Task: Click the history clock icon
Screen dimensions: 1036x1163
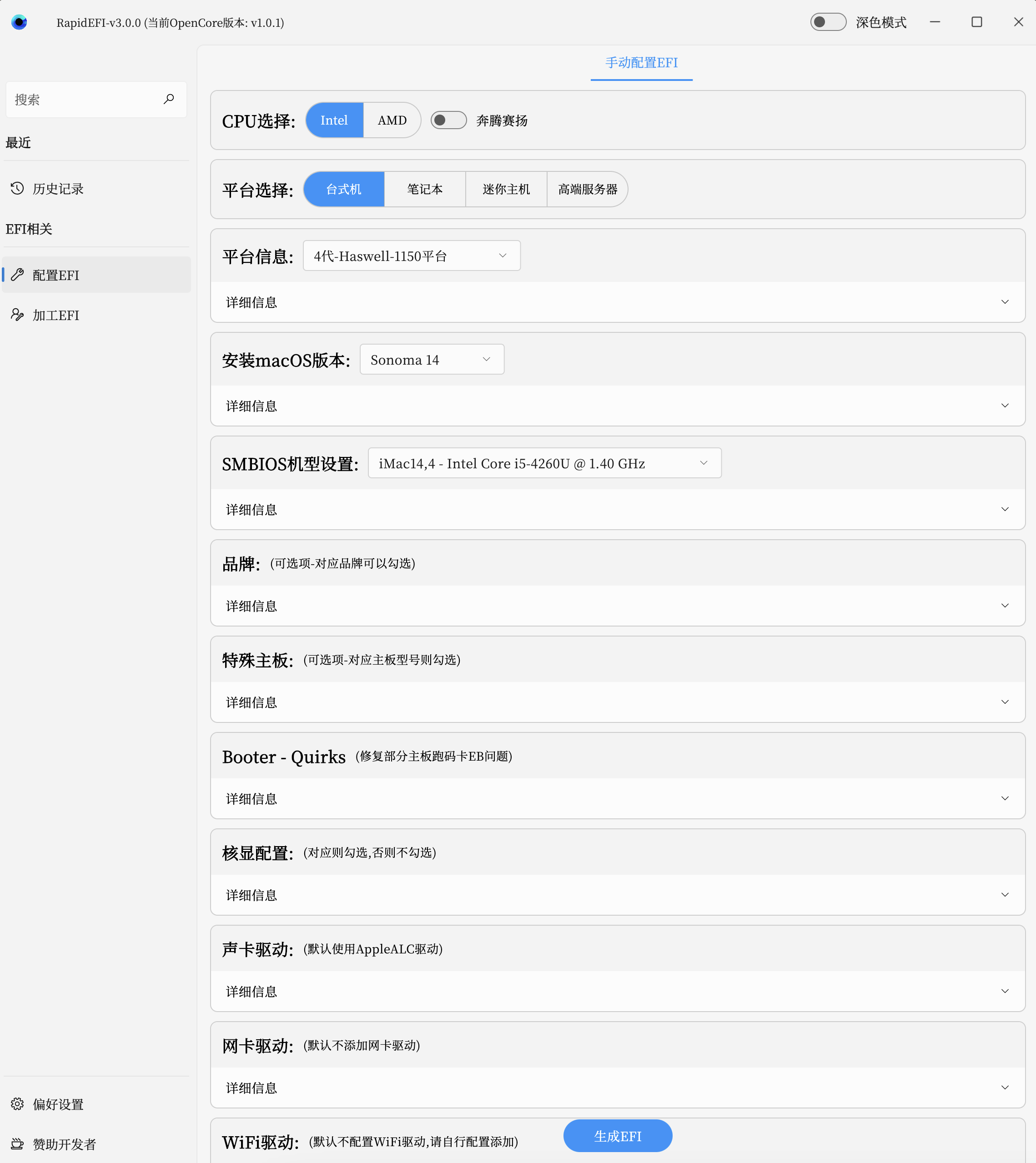Action: pos(17,188)
